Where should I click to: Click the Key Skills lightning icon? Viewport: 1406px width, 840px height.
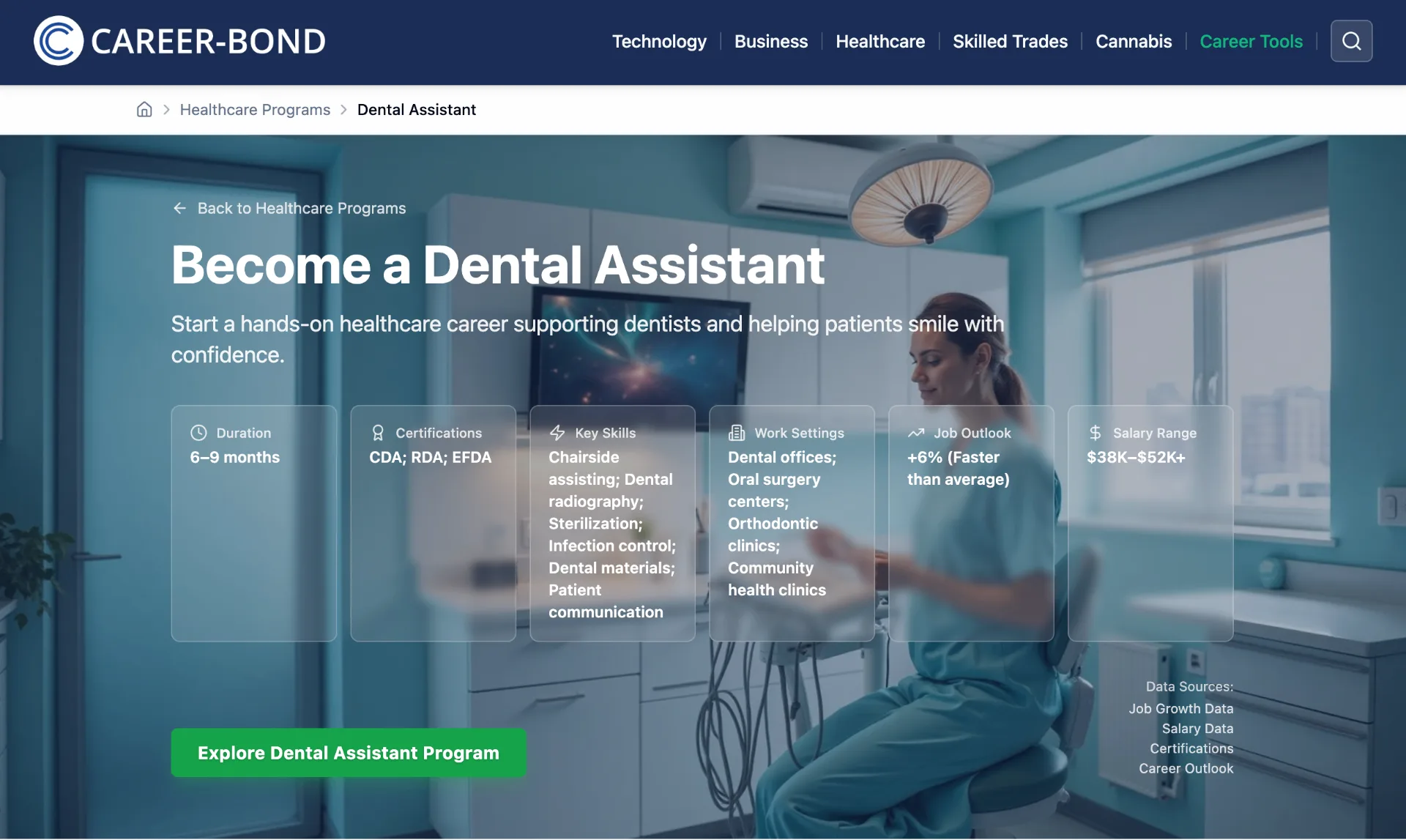(x=557, y=433)
